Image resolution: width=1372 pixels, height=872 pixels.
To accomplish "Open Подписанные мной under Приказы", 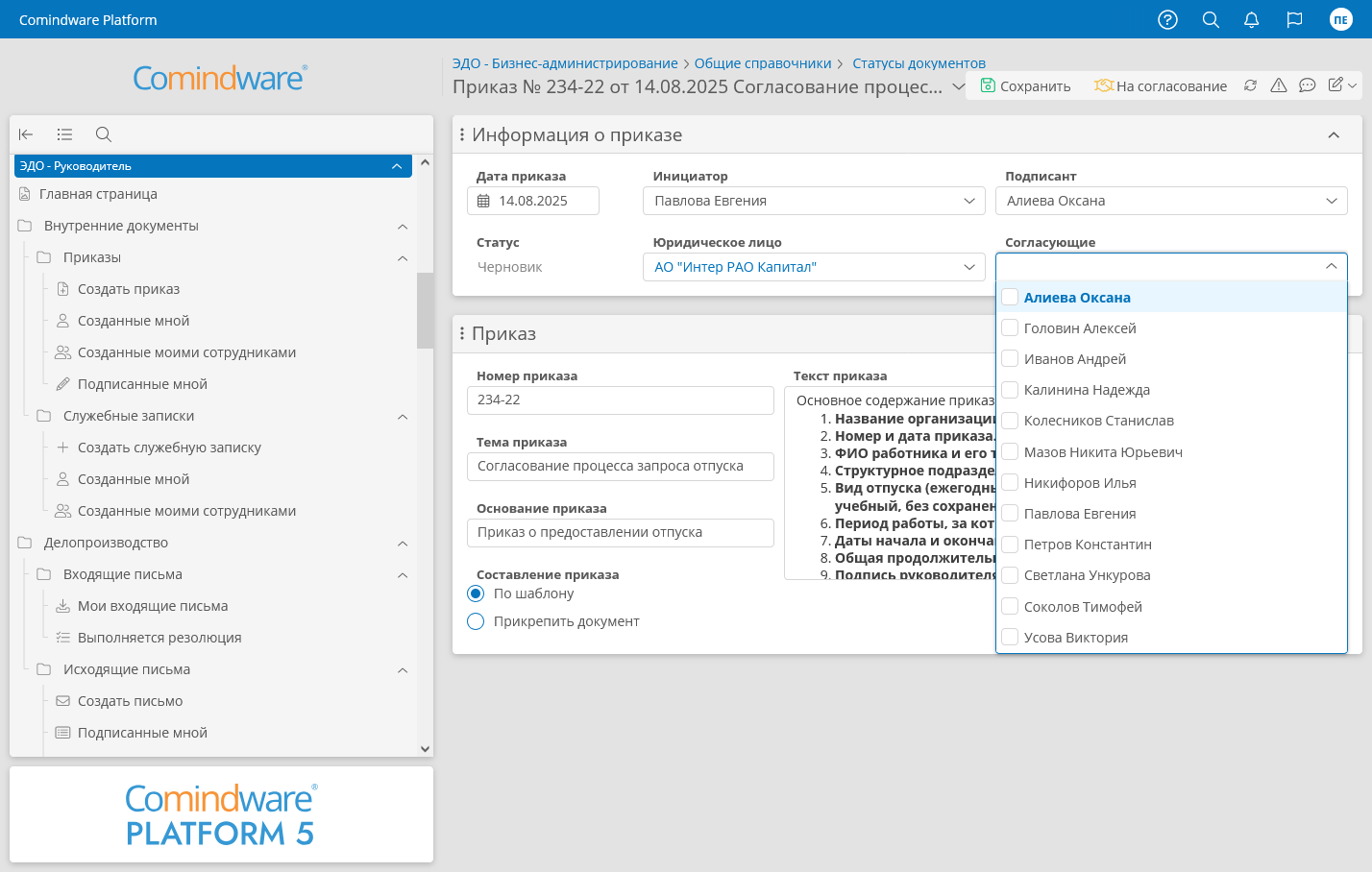I will click(x=142, y=384).
